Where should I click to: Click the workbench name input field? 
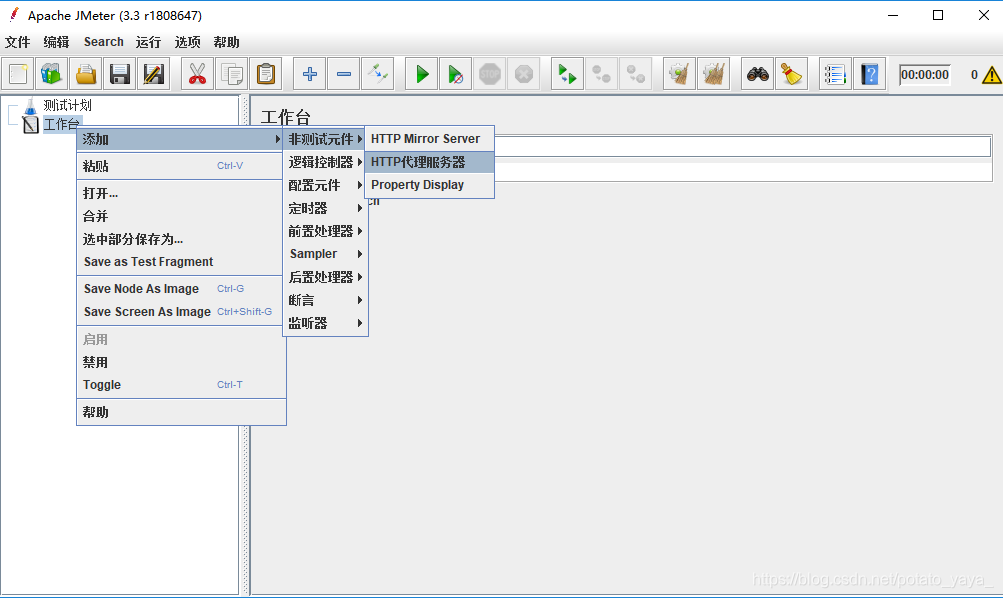742,146
